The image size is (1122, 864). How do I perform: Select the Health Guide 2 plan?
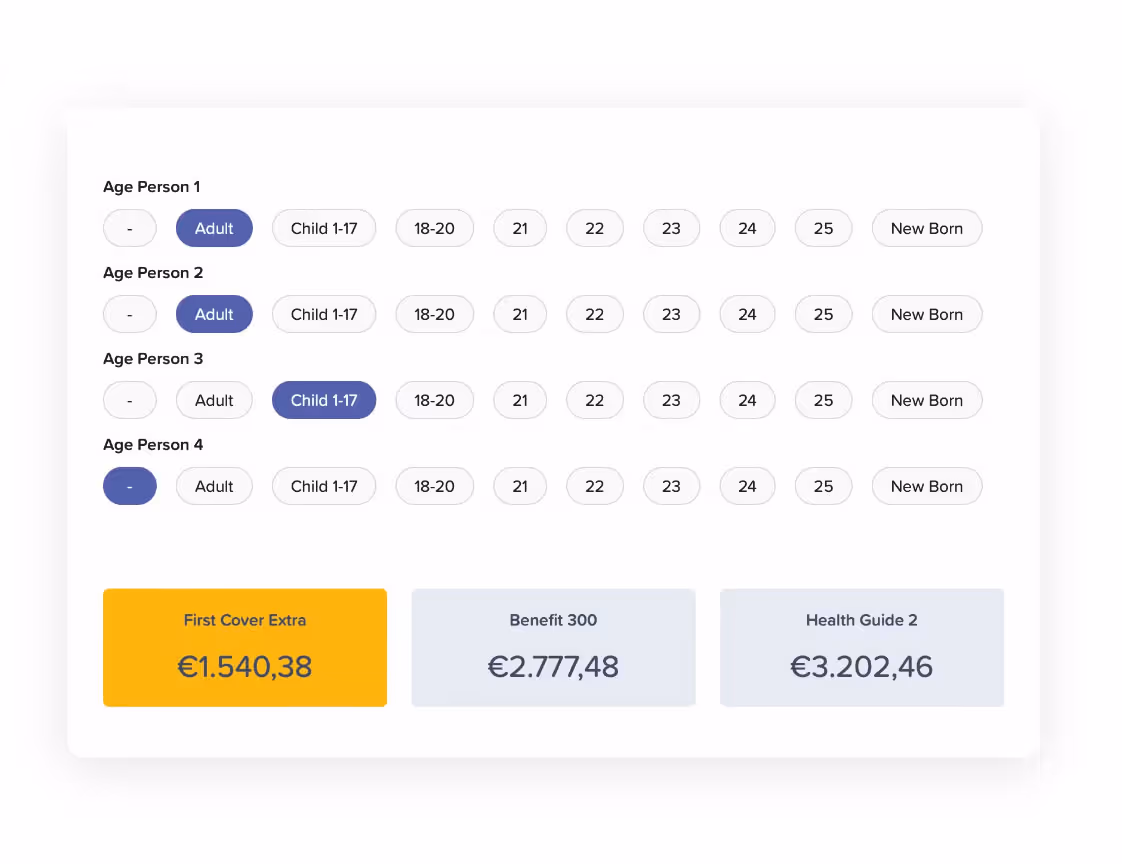[861, 647]
